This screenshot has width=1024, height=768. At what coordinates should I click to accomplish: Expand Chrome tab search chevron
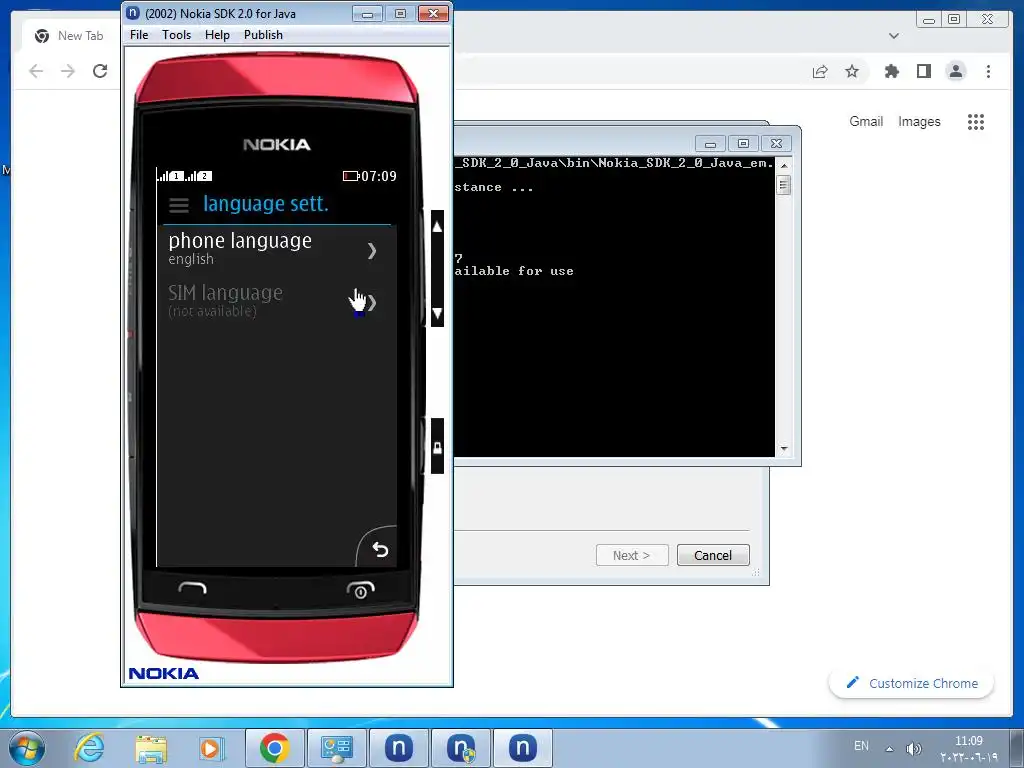point(894,36)
